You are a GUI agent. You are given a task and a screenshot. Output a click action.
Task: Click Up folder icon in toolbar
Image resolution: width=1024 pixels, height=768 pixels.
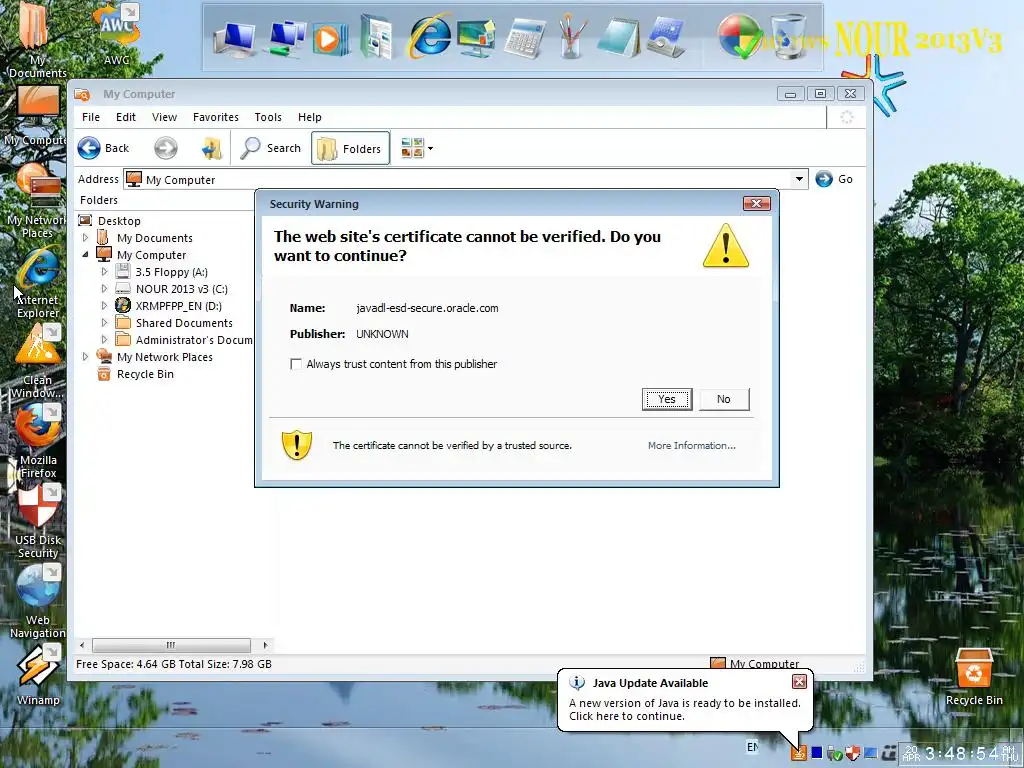point(212,148)
